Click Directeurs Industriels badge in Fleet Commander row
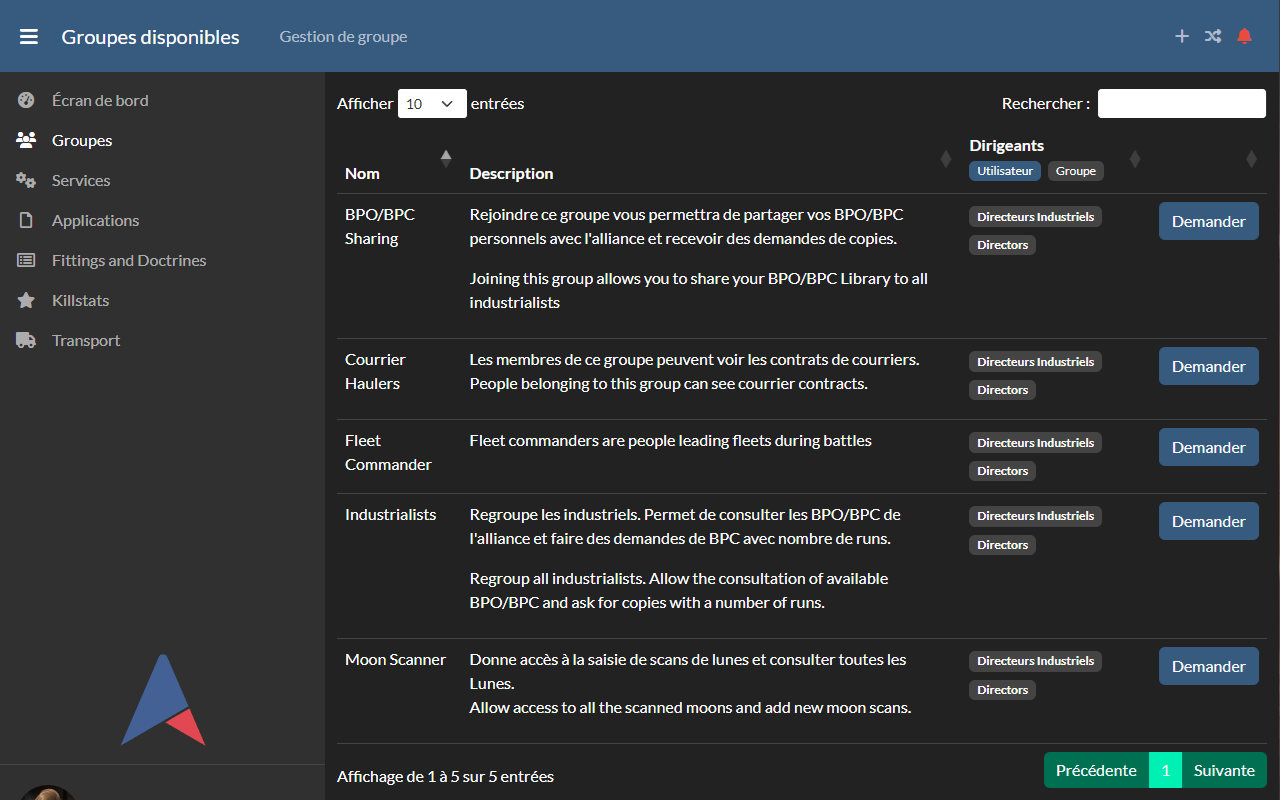The image size is (1281, 800). [x=1035, y=443]
